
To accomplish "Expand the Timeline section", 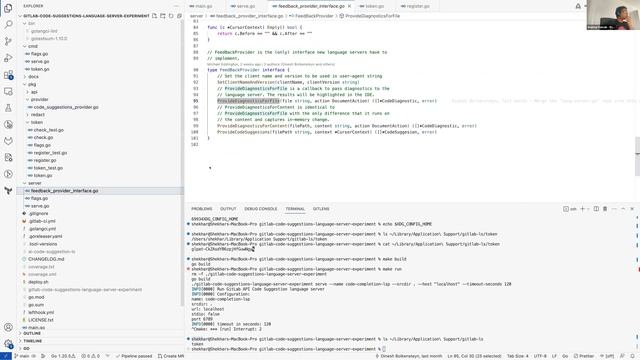I will coord(32,341).
